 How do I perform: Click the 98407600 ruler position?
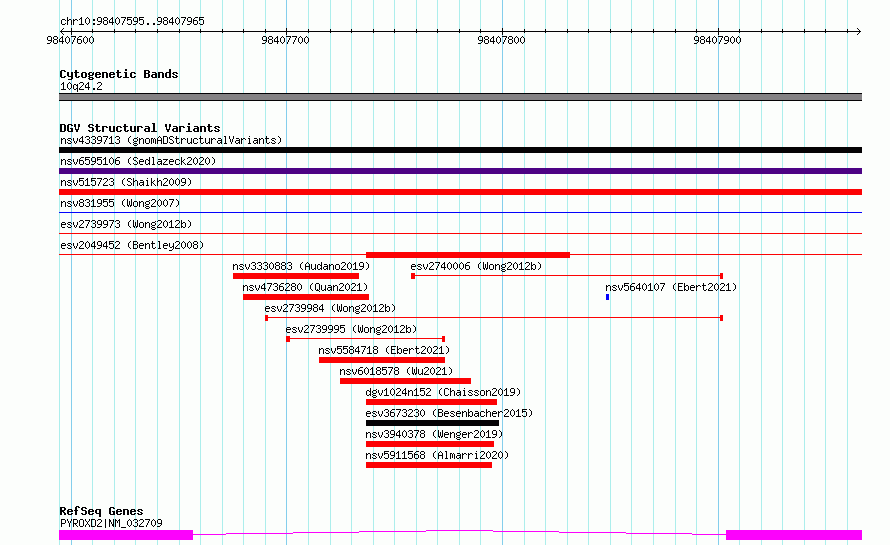coord(70,40)
